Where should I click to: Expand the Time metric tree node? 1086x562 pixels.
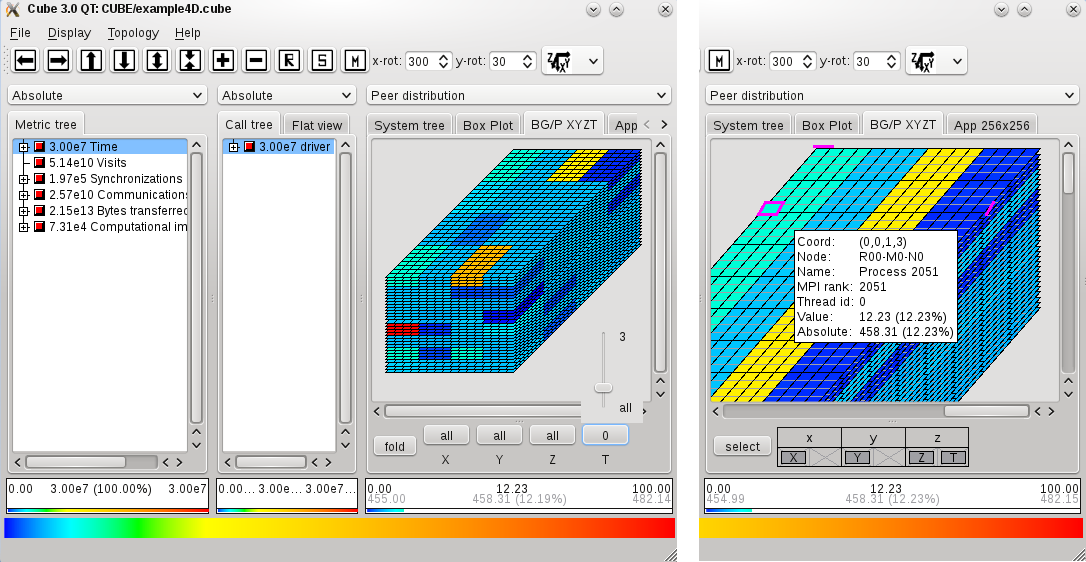pos(24,147)
